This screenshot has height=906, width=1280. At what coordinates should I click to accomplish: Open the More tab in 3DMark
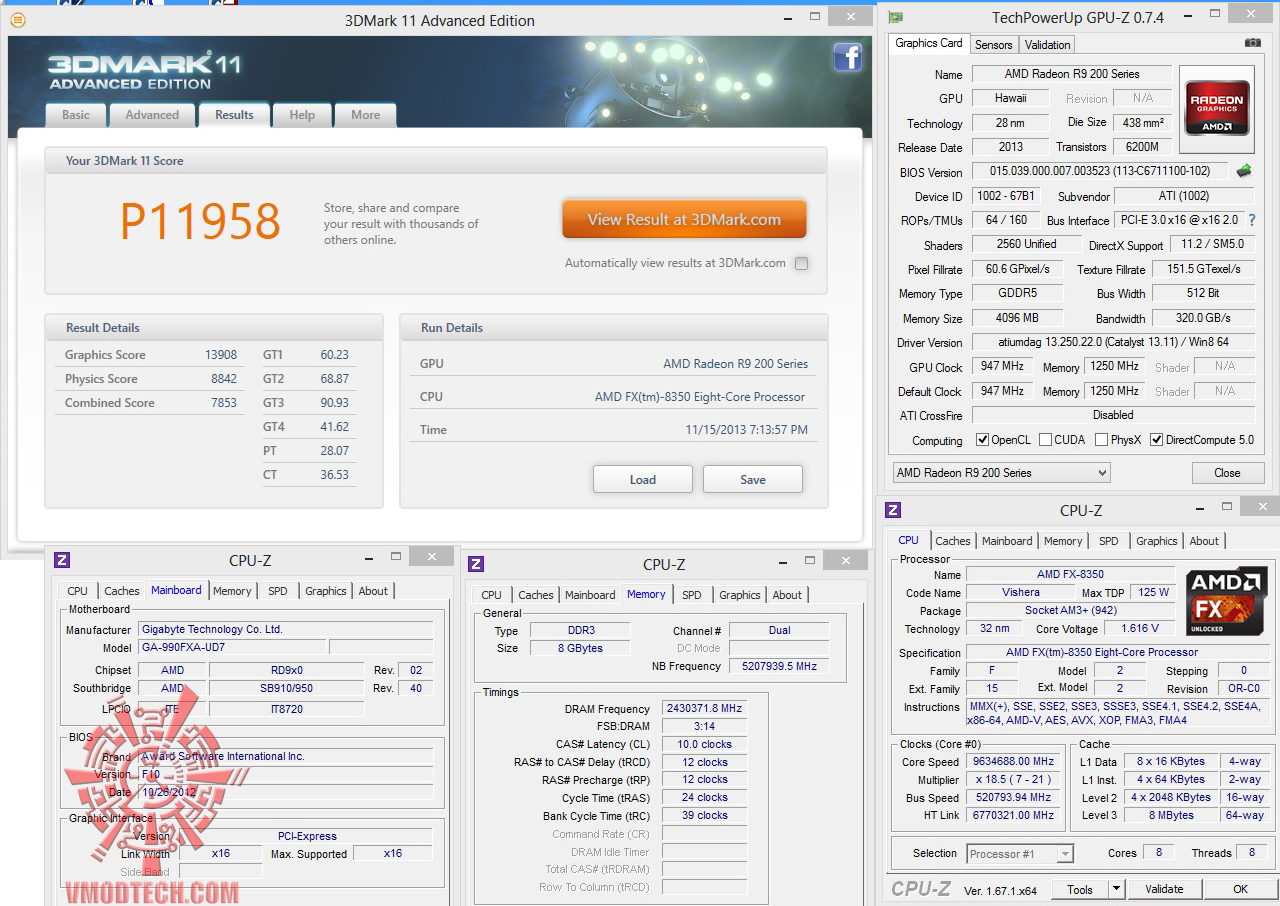[x=365, y=115]
